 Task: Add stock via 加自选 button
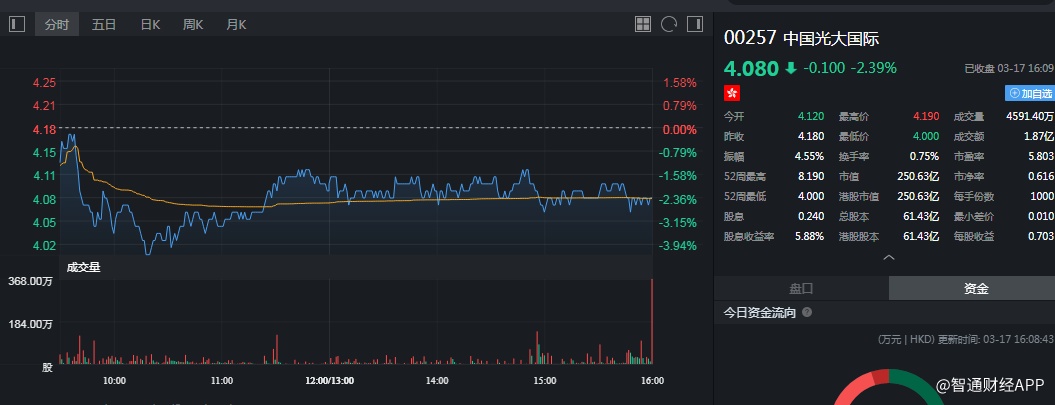point(1029,93)
